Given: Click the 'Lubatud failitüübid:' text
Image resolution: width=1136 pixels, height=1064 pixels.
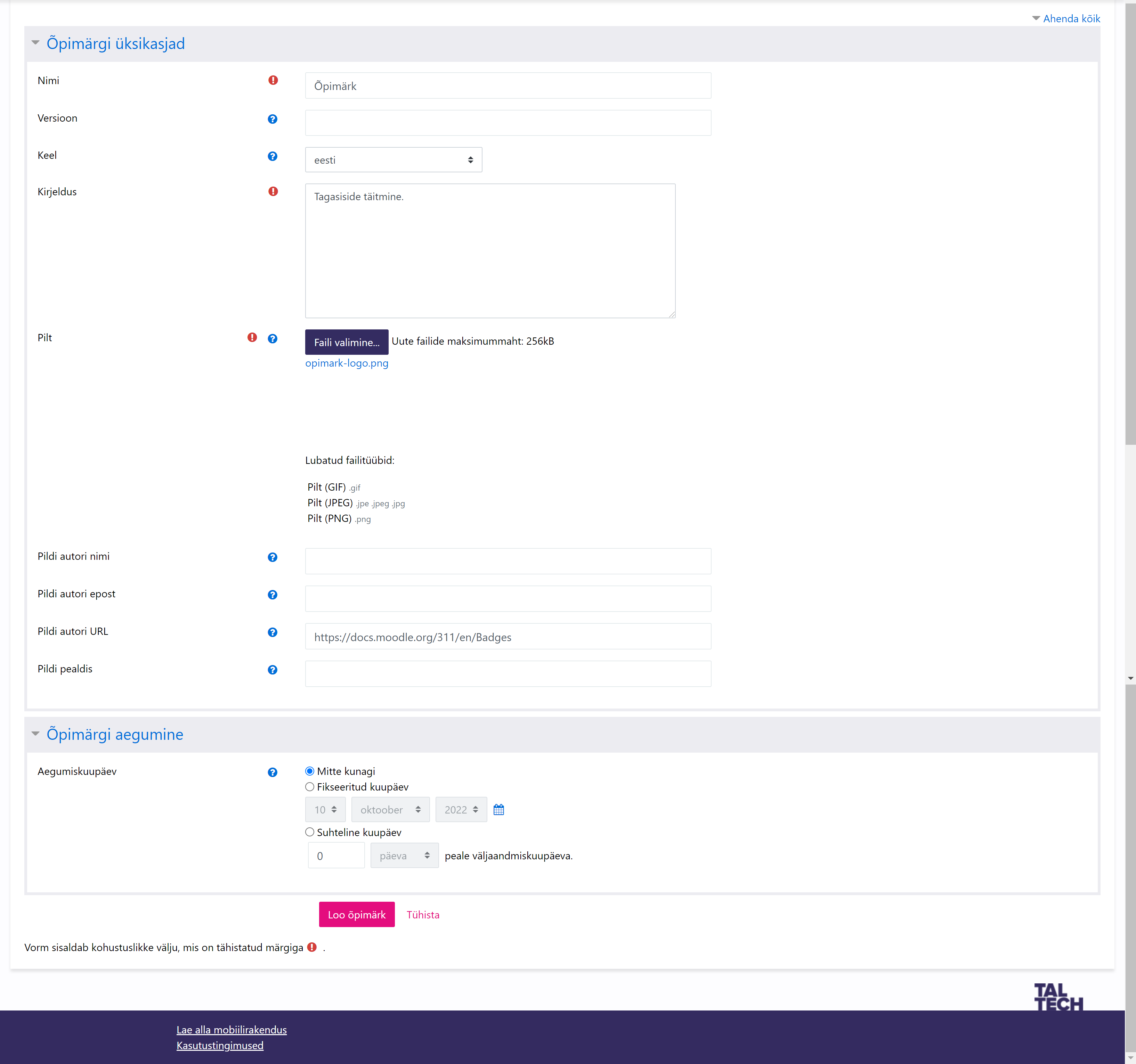Looking at the screenshot, I should point(350,460).
